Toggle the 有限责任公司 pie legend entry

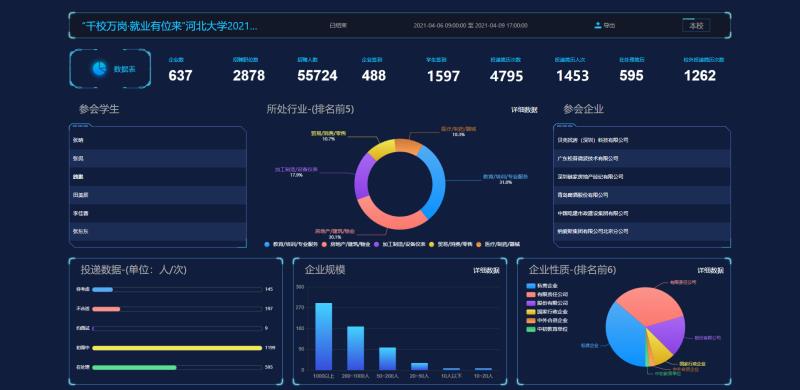click(547, 295)
